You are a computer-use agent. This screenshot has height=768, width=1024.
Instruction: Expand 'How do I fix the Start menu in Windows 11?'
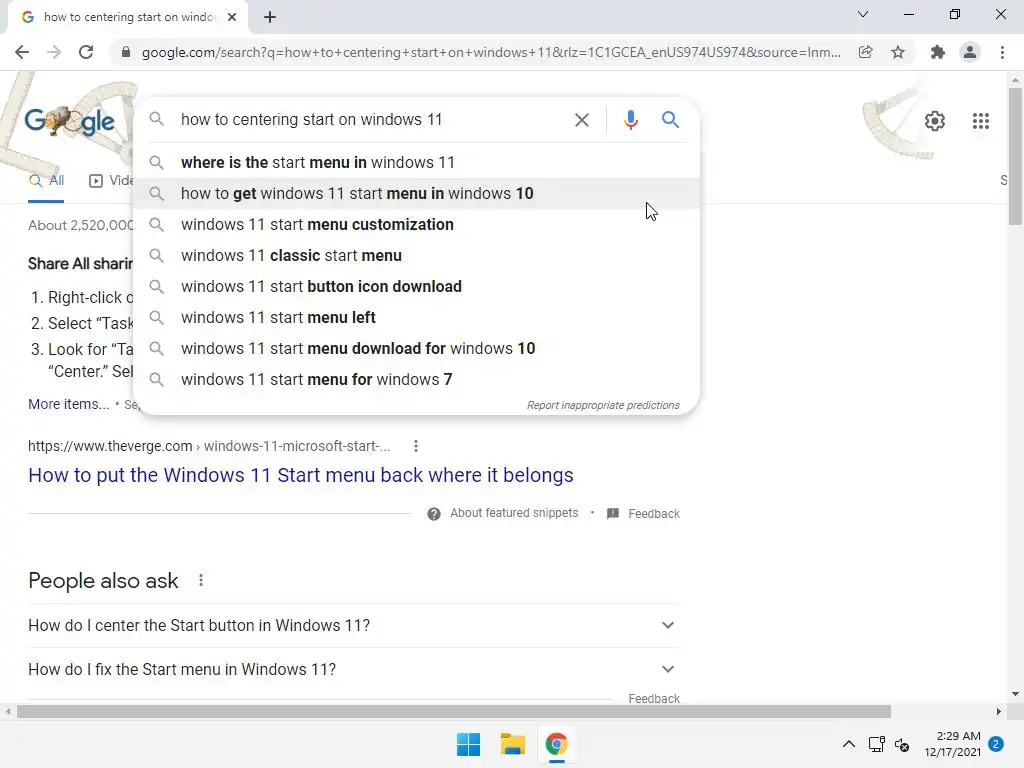[353, 669]
